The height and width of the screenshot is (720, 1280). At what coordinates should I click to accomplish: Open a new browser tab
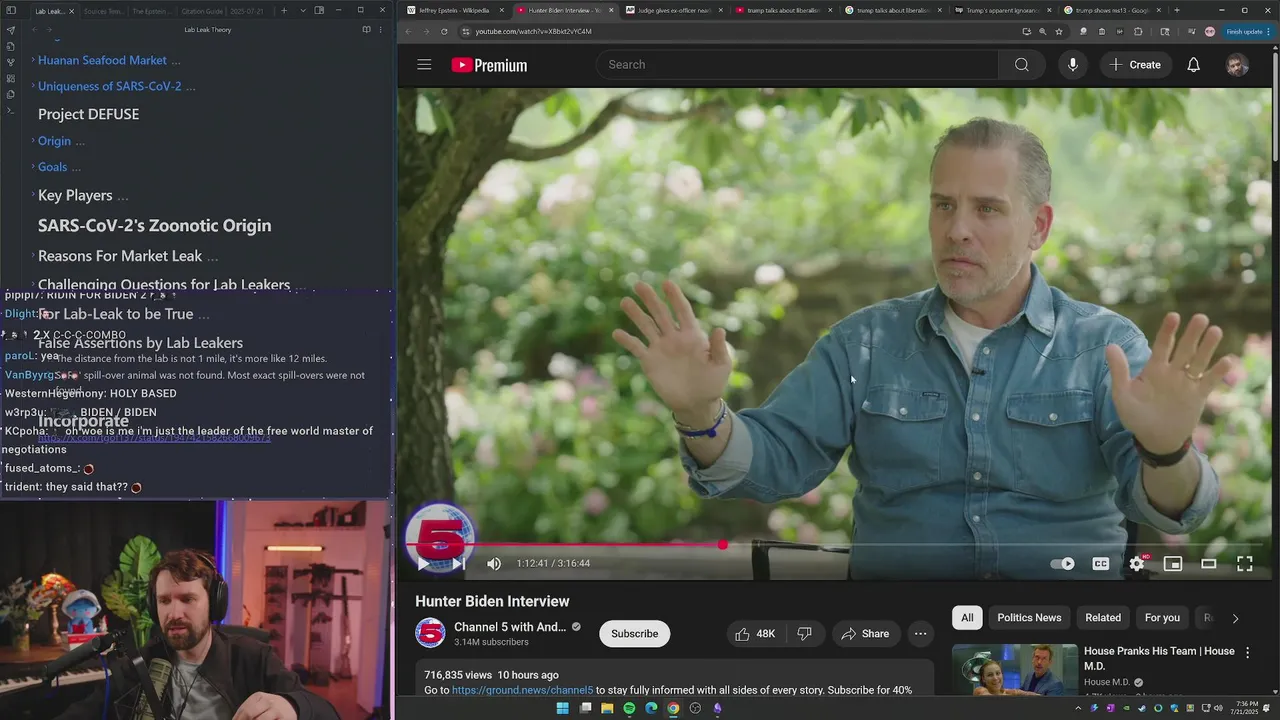tap(1176, 10)
